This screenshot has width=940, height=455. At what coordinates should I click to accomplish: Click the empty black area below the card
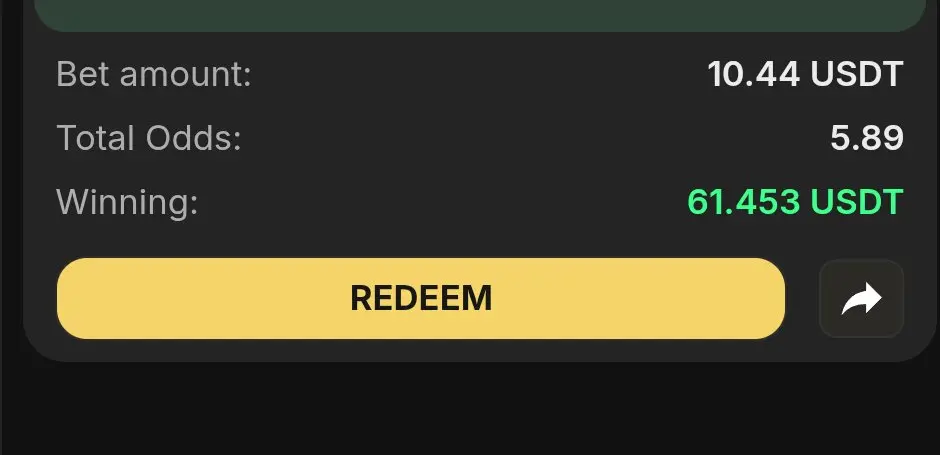[470, 411]
